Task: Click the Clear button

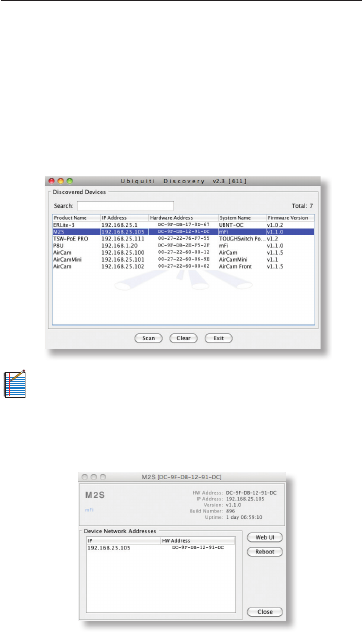Action: coord(183,338)
